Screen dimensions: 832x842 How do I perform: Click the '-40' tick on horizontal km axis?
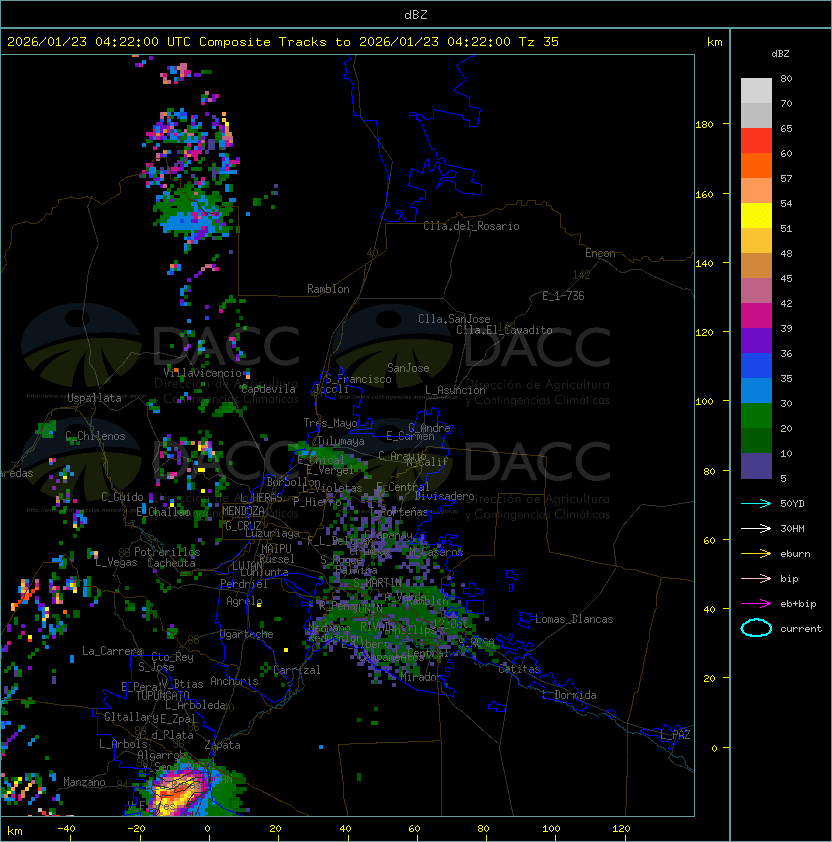coord(66,829)
